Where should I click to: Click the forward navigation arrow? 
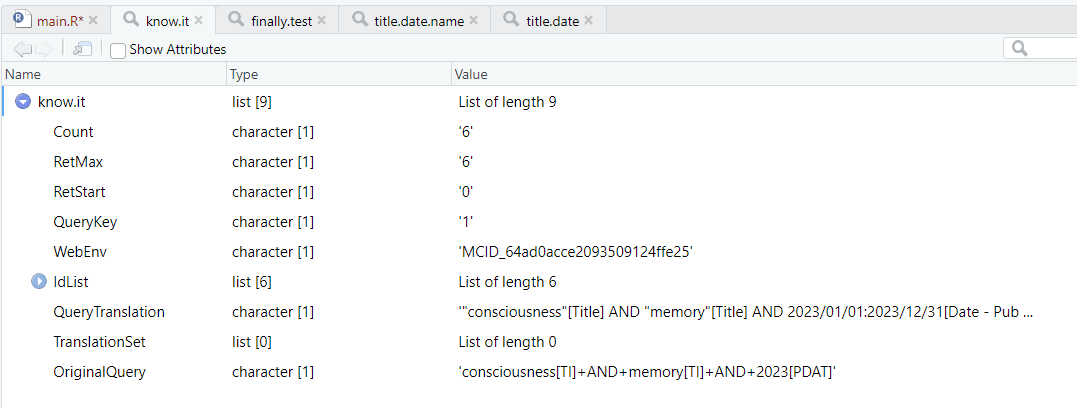coord(45,49)
